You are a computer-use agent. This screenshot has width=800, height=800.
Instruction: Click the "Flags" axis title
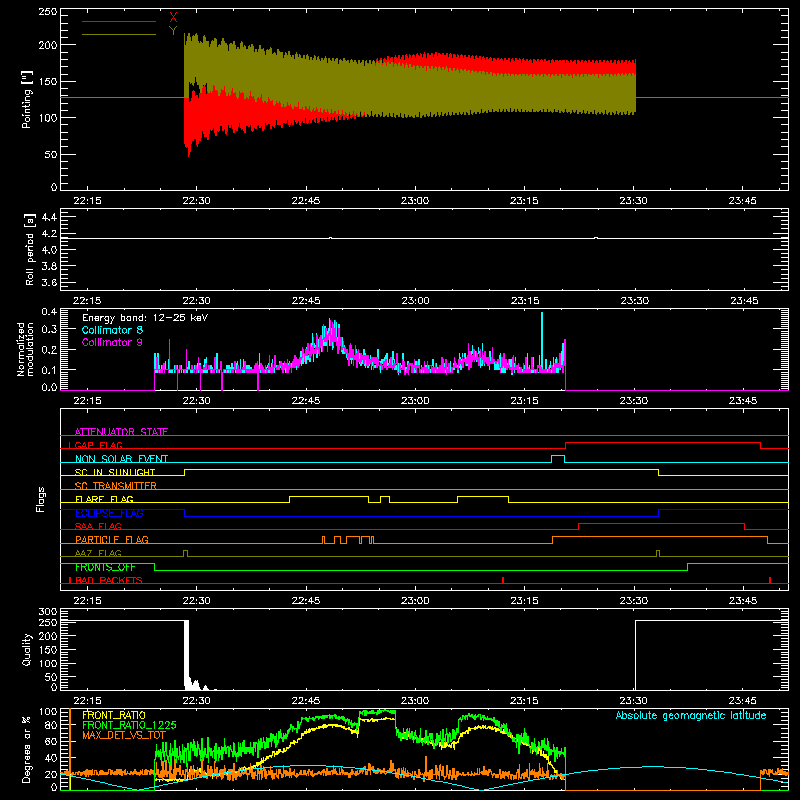[x=41, y=499]
